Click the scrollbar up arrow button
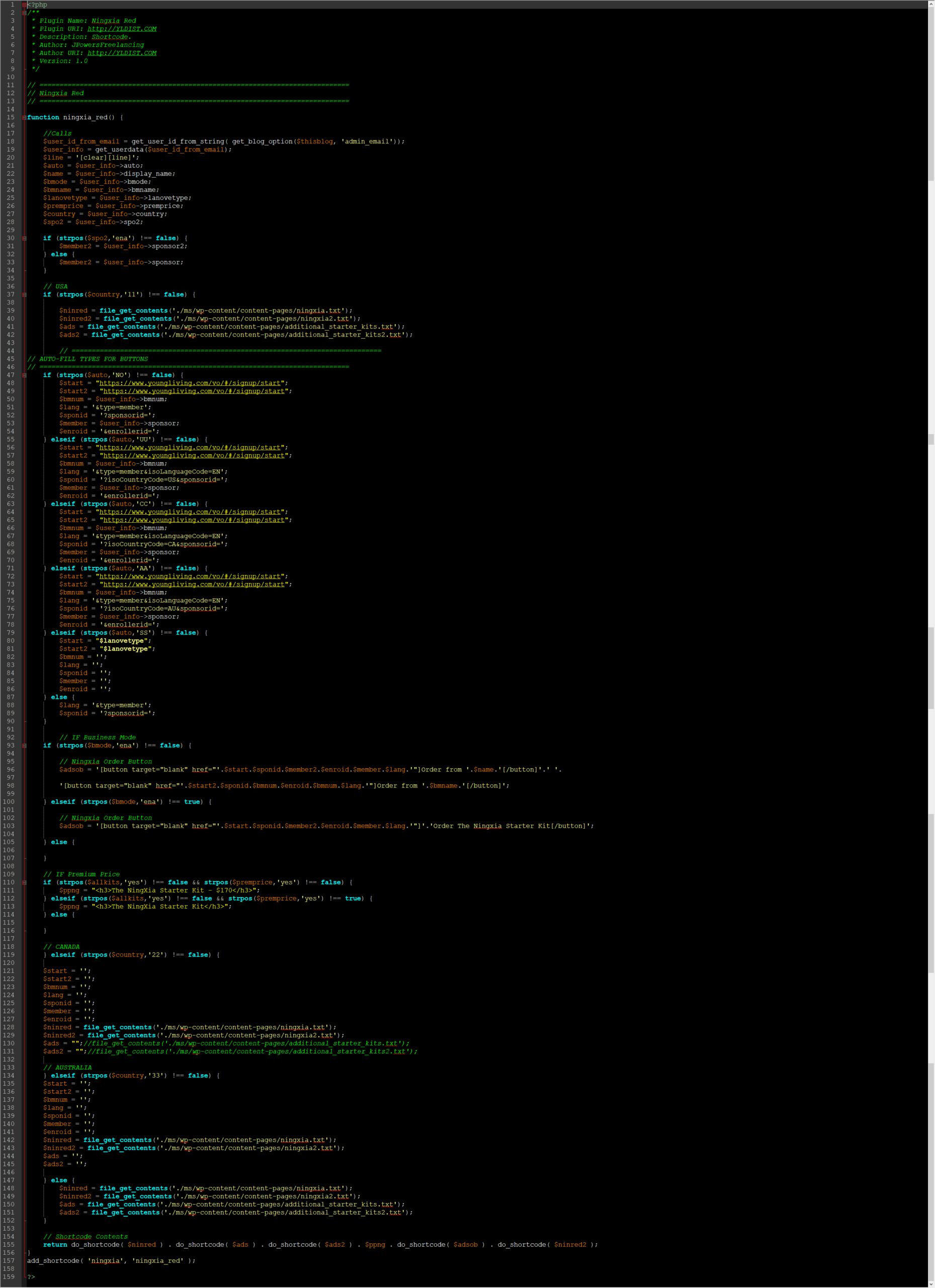The width and height of the screenshot is (935, 1288). [x=931, y=4]
